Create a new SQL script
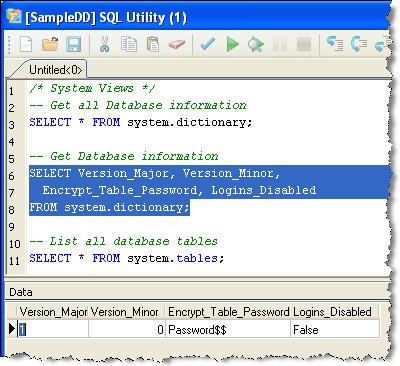 point(26,44)
